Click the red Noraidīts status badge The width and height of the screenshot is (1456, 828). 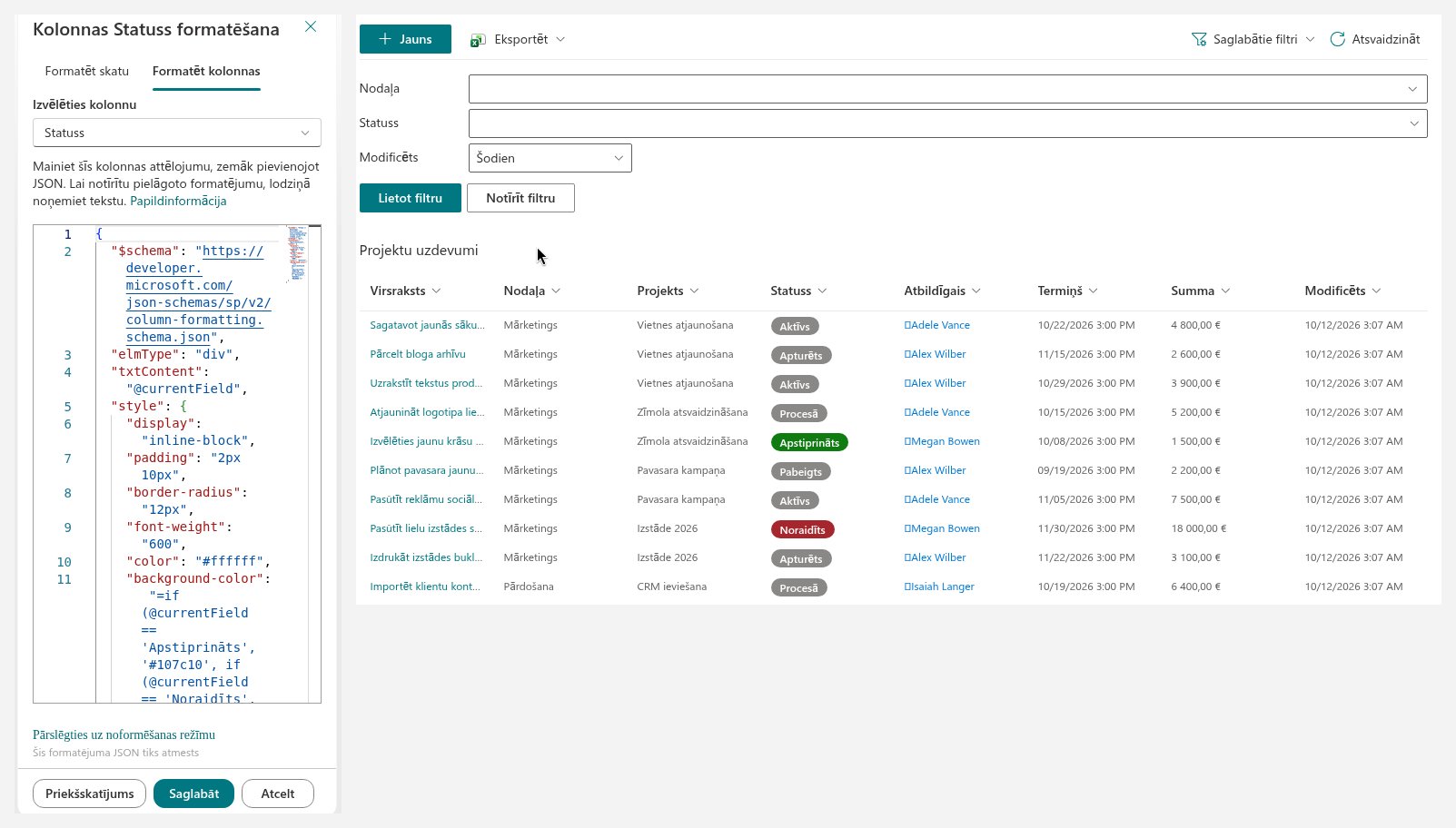click(802, 529)
